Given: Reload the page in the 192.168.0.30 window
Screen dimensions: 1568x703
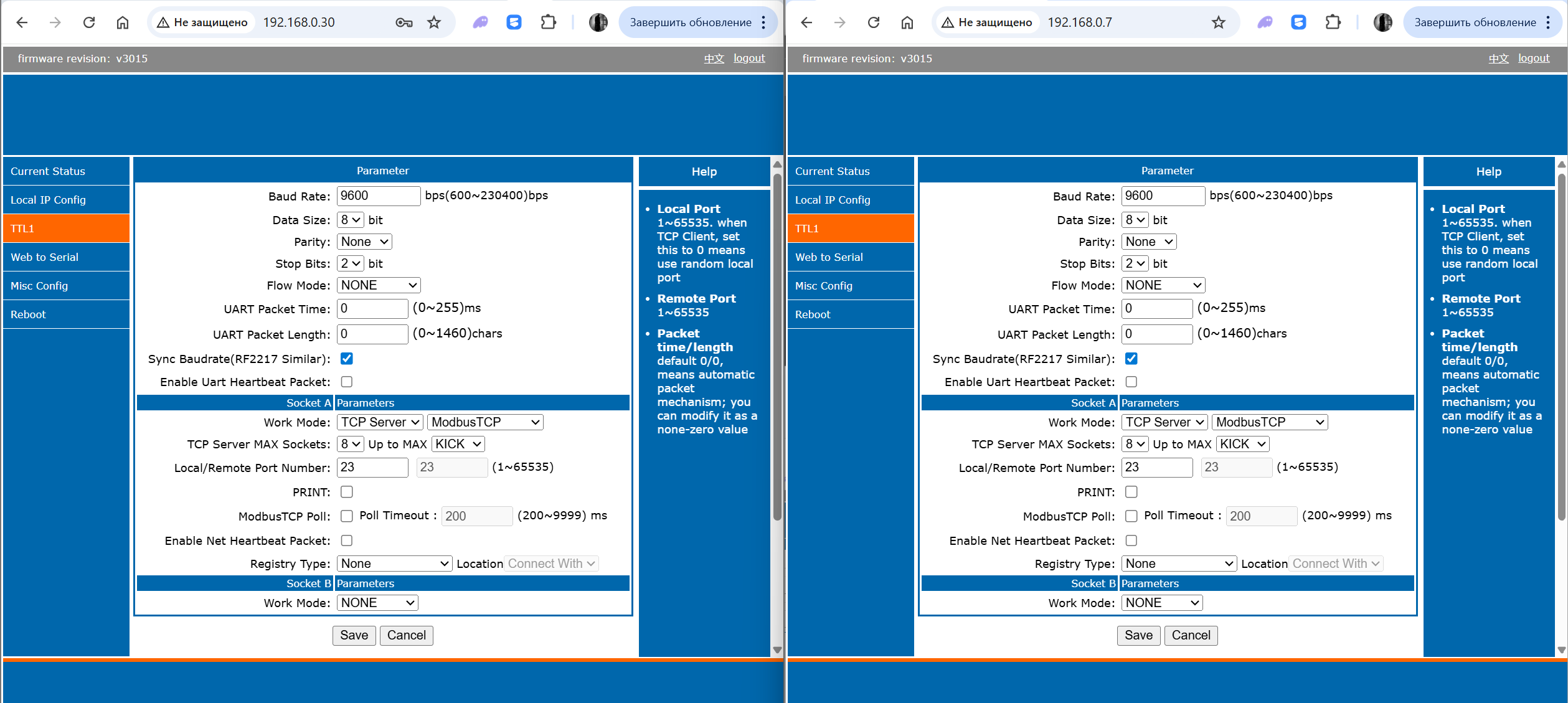Looking at the screenshot, I should point(89,22).
